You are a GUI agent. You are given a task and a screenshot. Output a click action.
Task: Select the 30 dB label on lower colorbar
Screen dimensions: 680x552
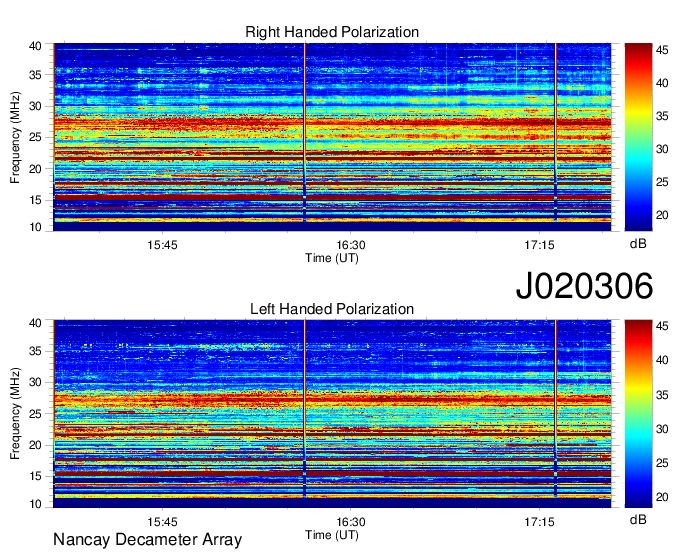(662, 429)
